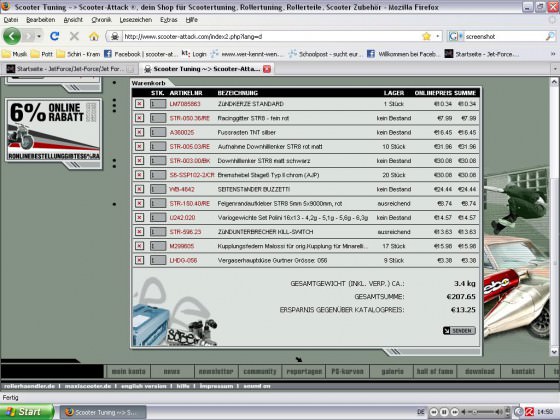Remove Racinggitter STR8 item with red X
The height and width of the screenshot is (420, 560).
tap(139, 118)
